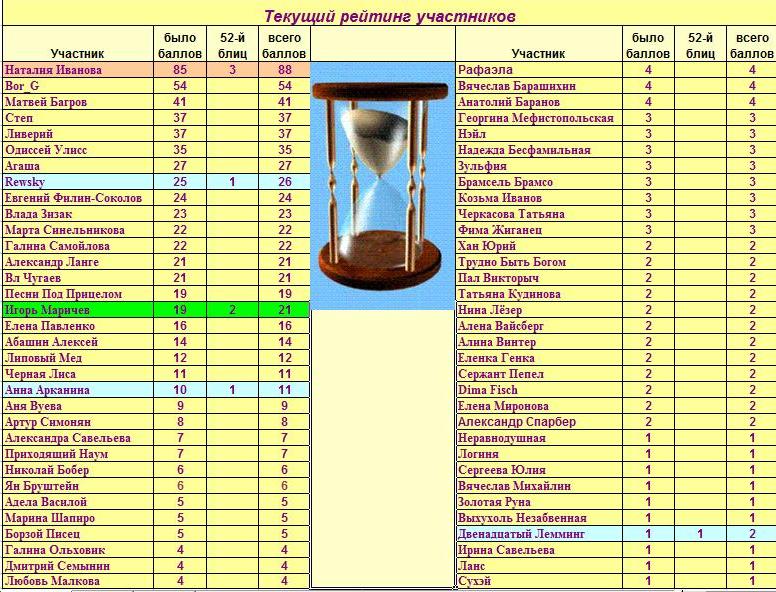Select 'Dima Fisch' entry
This screenshot has width=776, height=592.
(x=538, y=390)
